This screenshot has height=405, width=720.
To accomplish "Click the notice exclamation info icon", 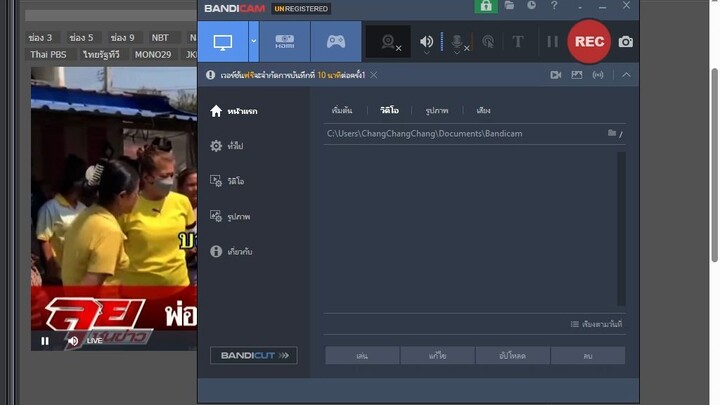I will [210, 75].
